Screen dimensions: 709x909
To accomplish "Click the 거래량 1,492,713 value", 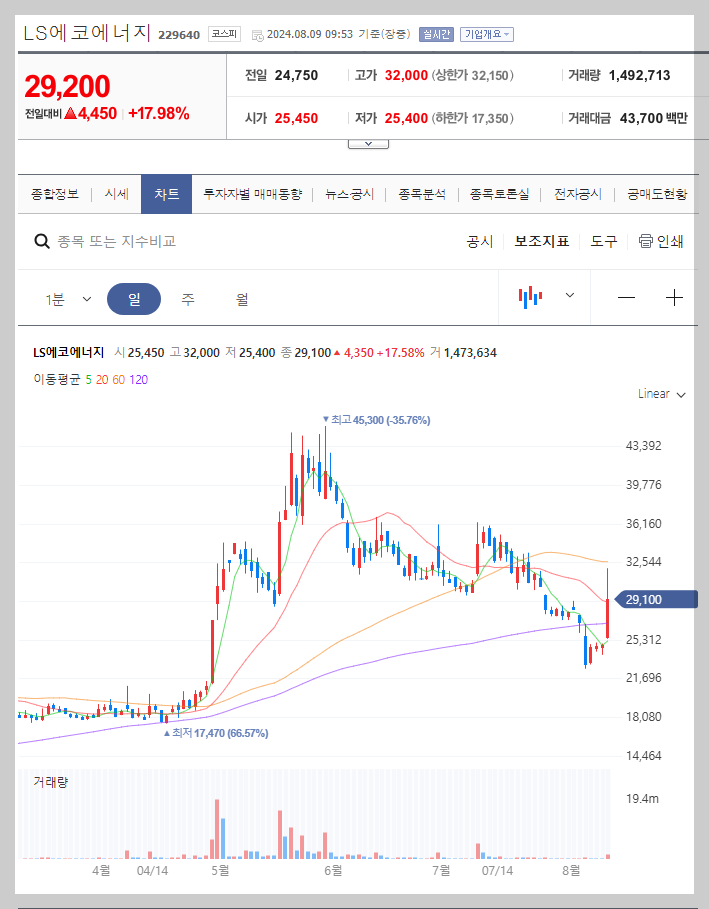I will 639,75.
